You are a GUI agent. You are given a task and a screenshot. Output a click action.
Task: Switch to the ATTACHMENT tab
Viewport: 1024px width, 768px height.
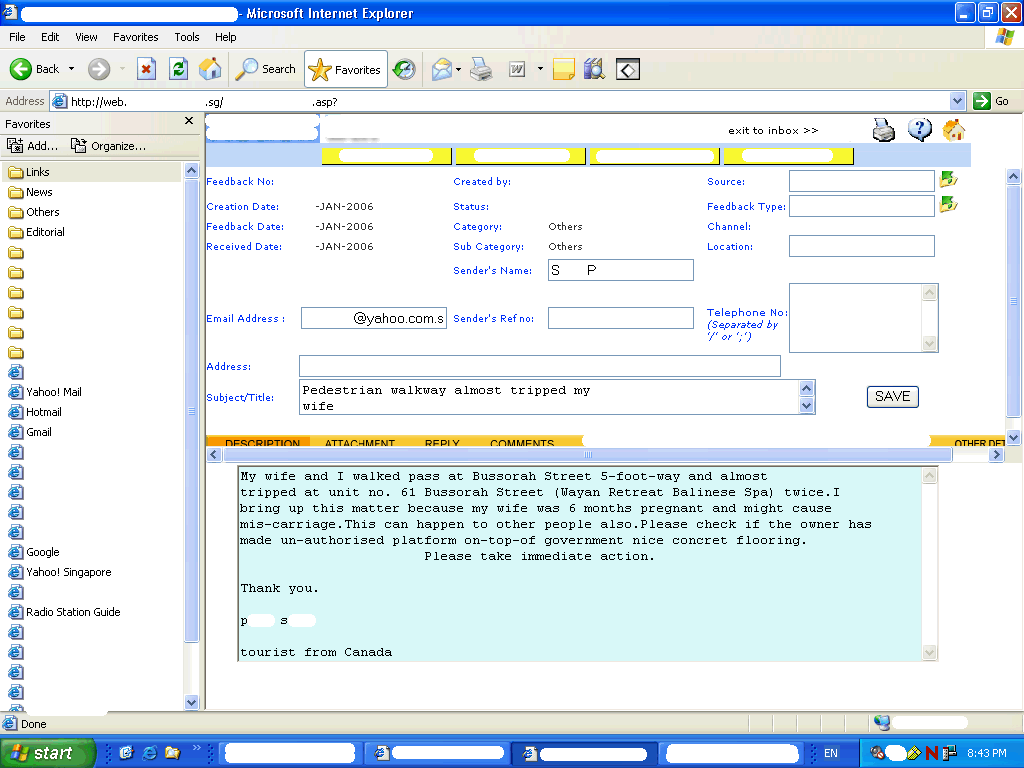360,443
